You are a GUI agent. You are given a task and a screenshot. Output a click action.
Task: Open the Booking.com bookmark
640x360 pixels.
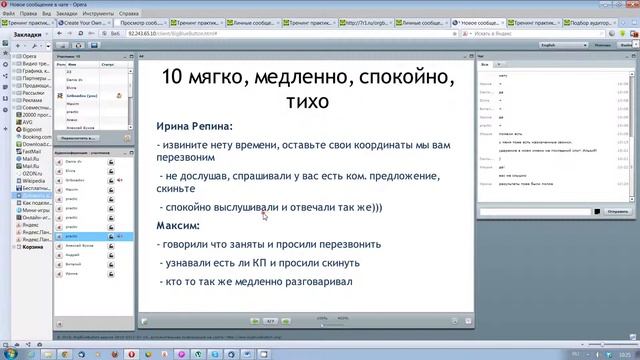(x=37, y=137)
